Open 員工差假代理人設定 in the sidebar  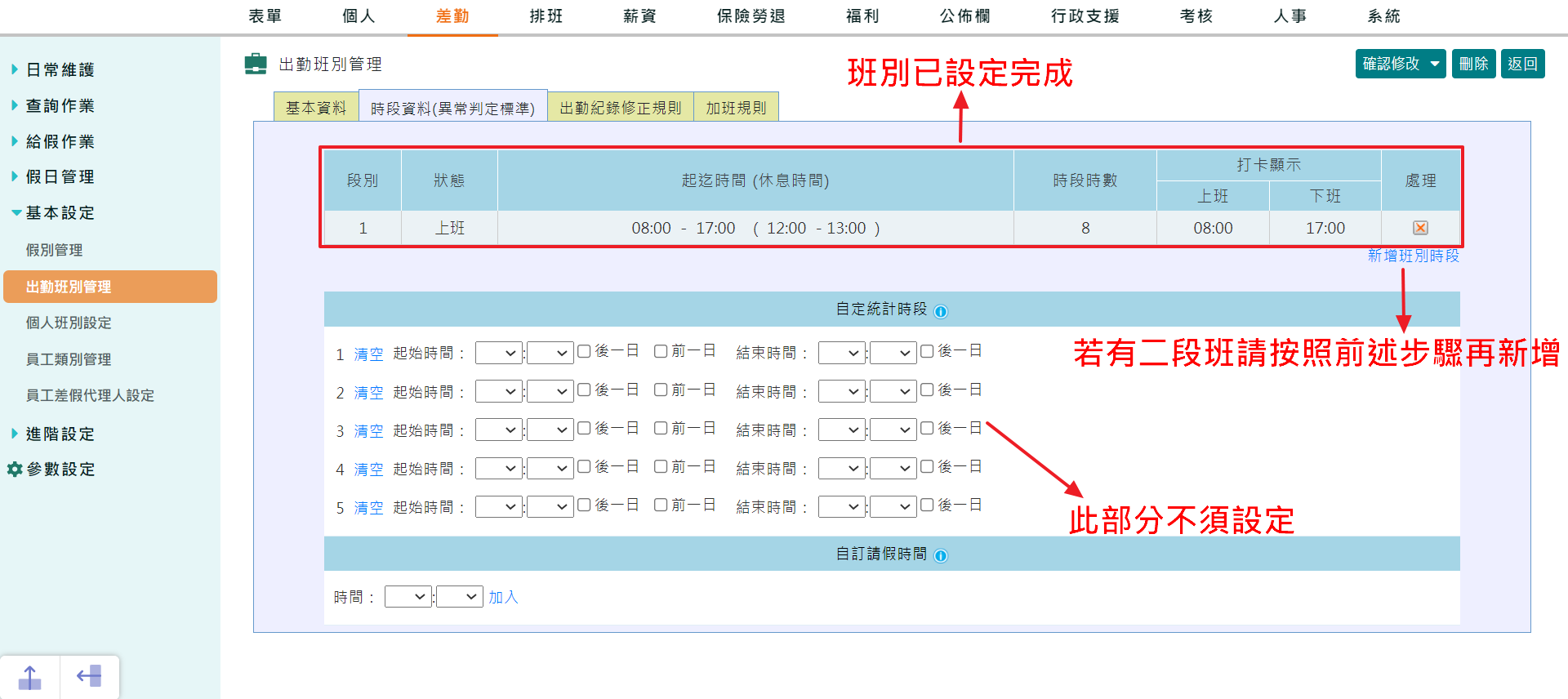(x=90, y=395)
